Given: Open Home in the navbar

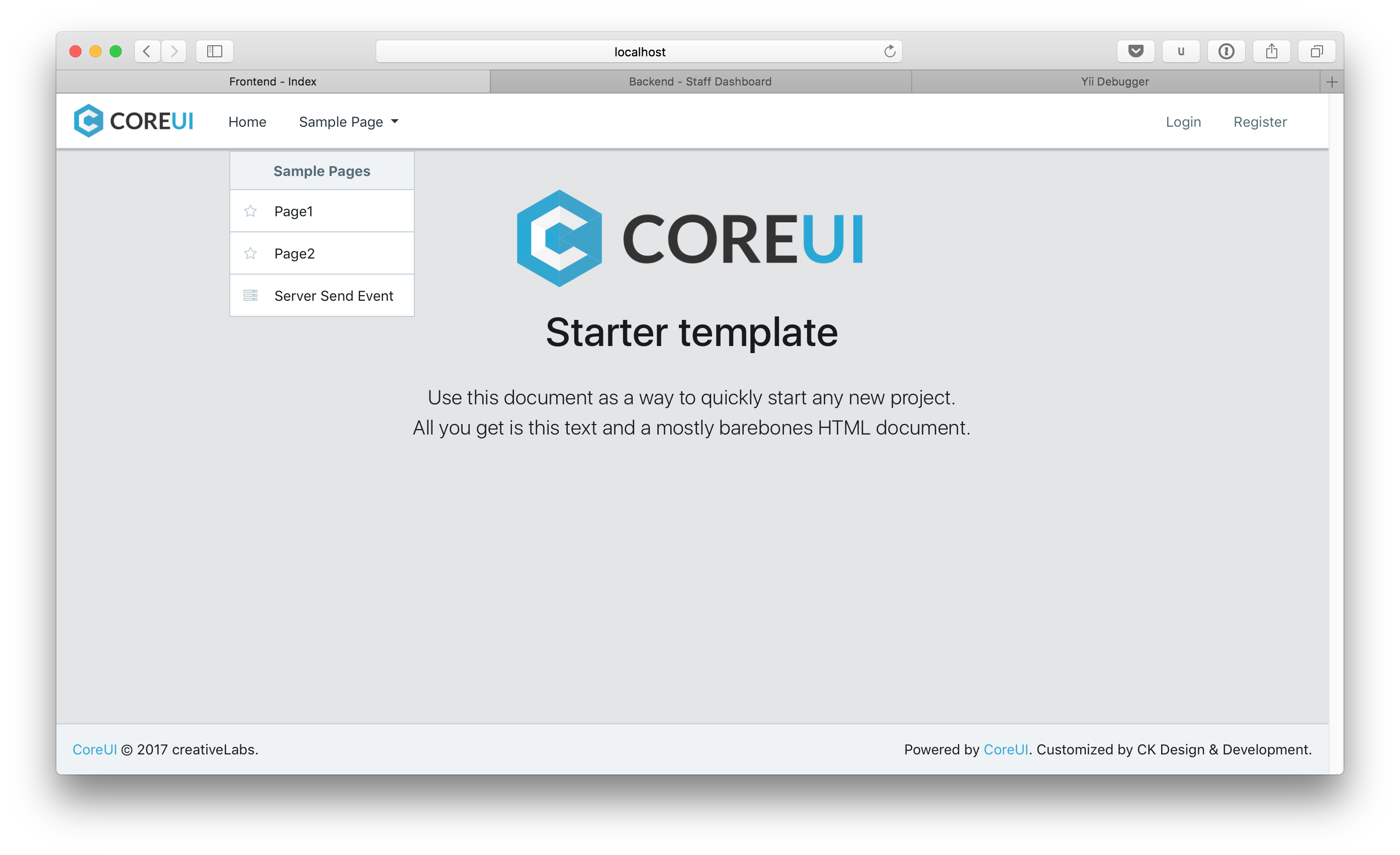Looking at the screenshot, I should (247, 122).
